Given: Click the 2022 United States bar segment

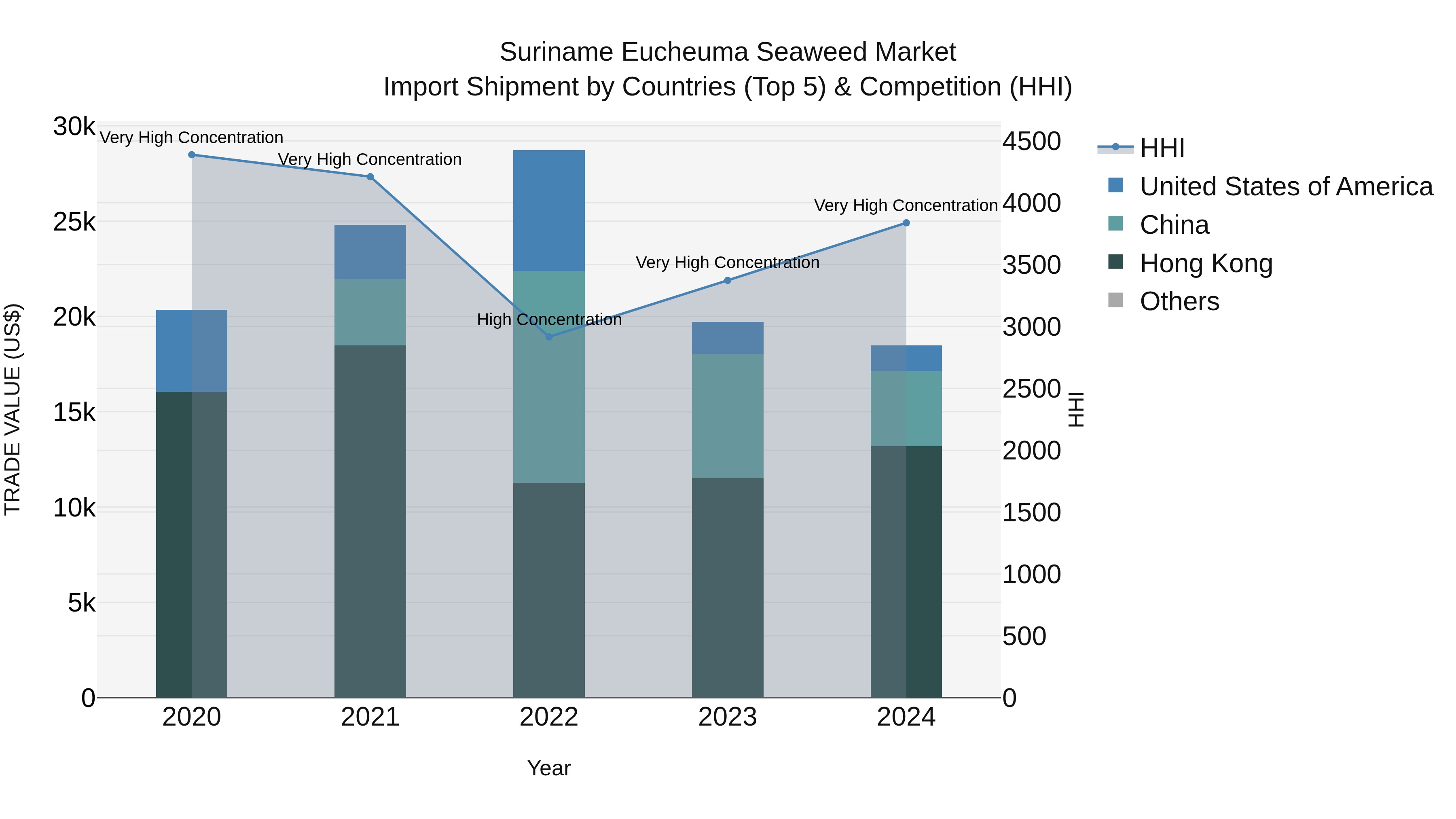Looking at the screenshot, I should [x=549, y=211].
